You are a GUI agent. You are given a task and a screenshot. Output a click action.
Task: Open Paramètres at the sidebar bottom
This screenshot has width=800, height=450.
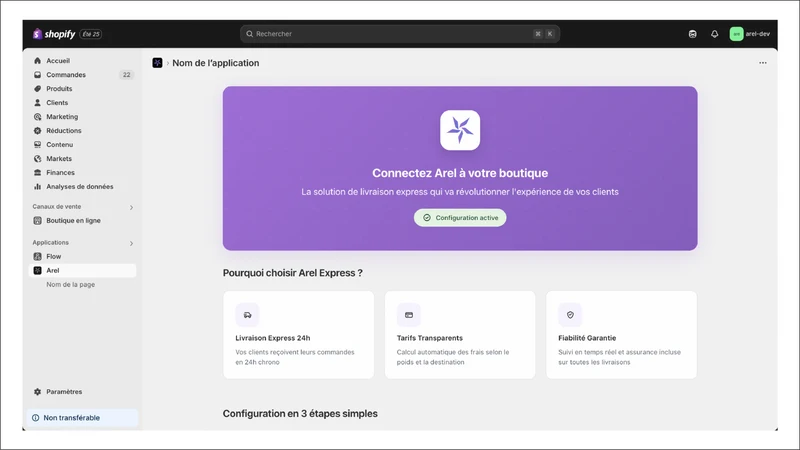click(x=82, y=392)
